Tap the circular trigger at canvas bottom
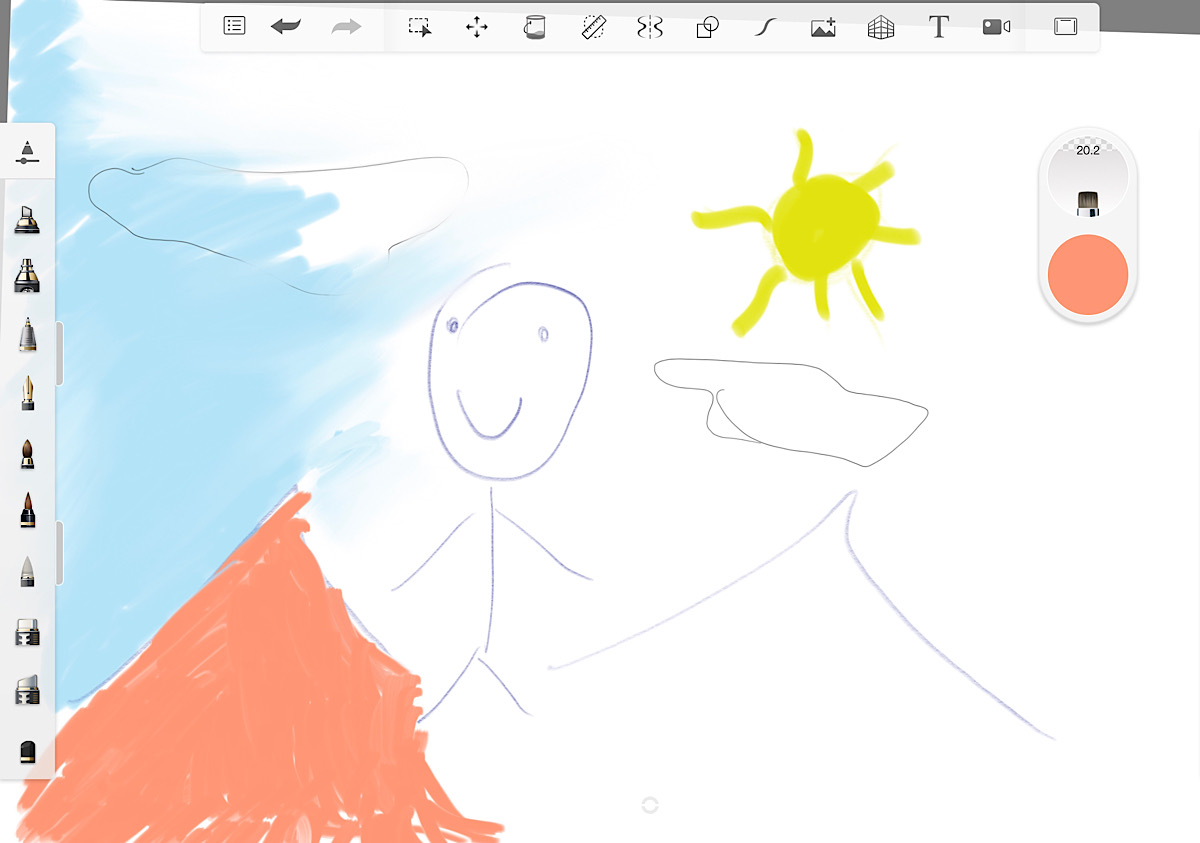 tap(649, 805)
